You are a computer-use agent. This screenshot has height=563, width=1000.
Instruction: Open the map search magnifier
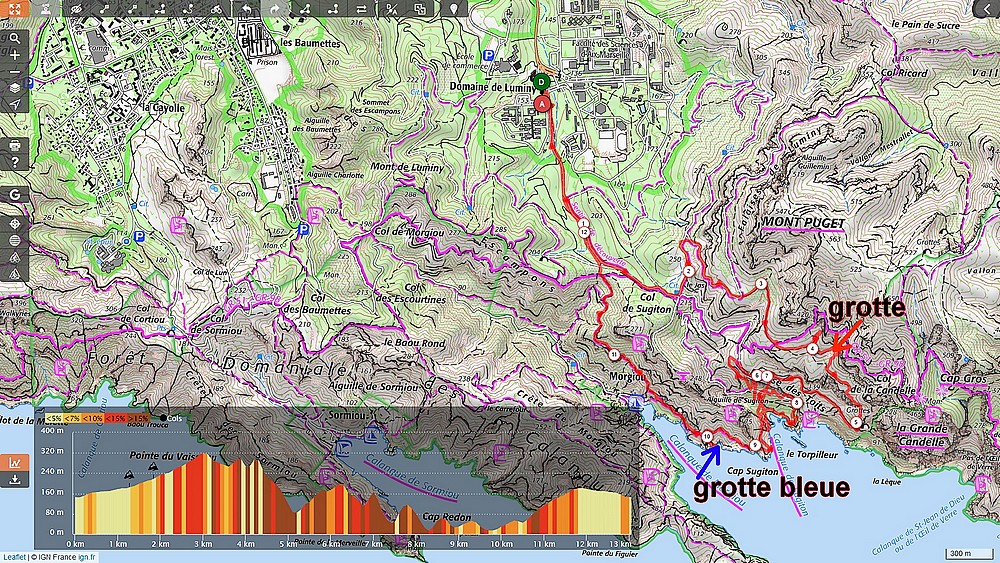click(15, 38)
